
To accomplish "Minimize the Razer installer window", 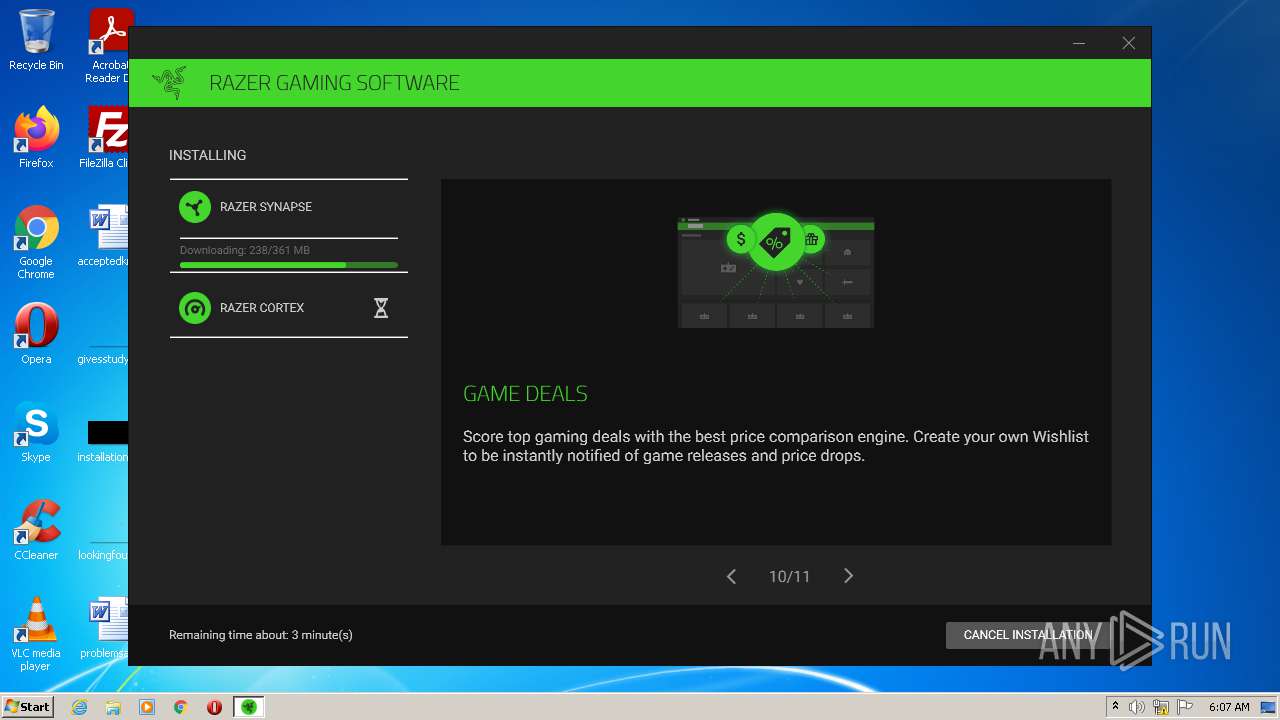I will tap(1079, 43).
